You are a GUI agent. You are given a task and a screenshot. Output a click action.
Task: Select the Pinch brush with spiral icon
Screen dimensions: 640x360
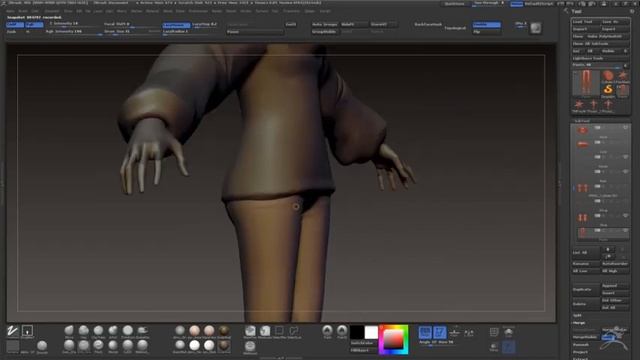point(98,346)
